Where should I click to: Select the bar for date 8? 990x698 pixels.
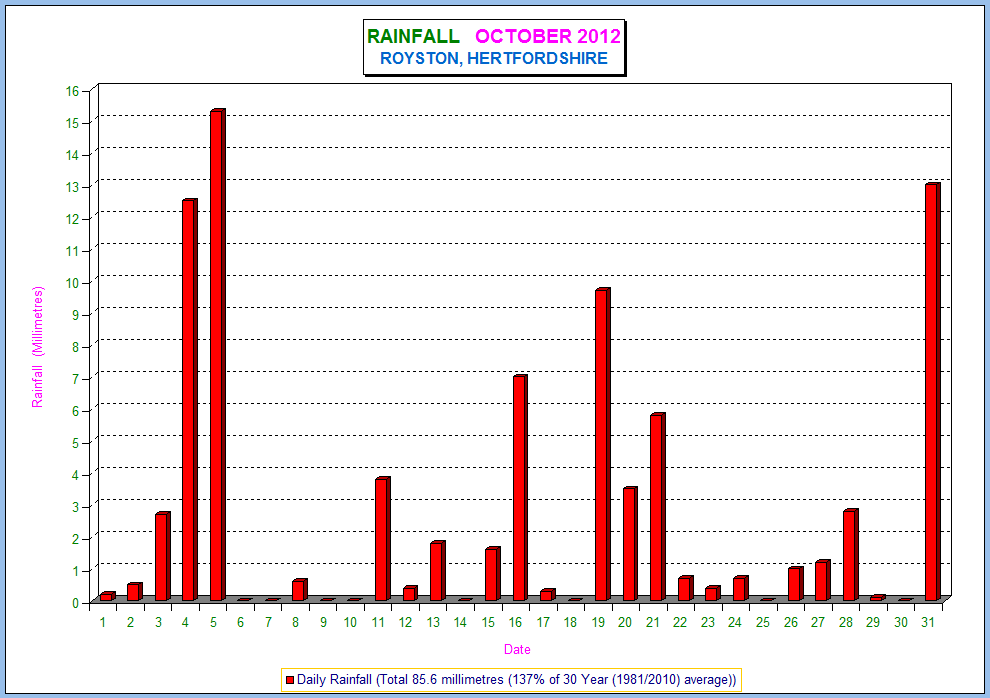(299, 589)
